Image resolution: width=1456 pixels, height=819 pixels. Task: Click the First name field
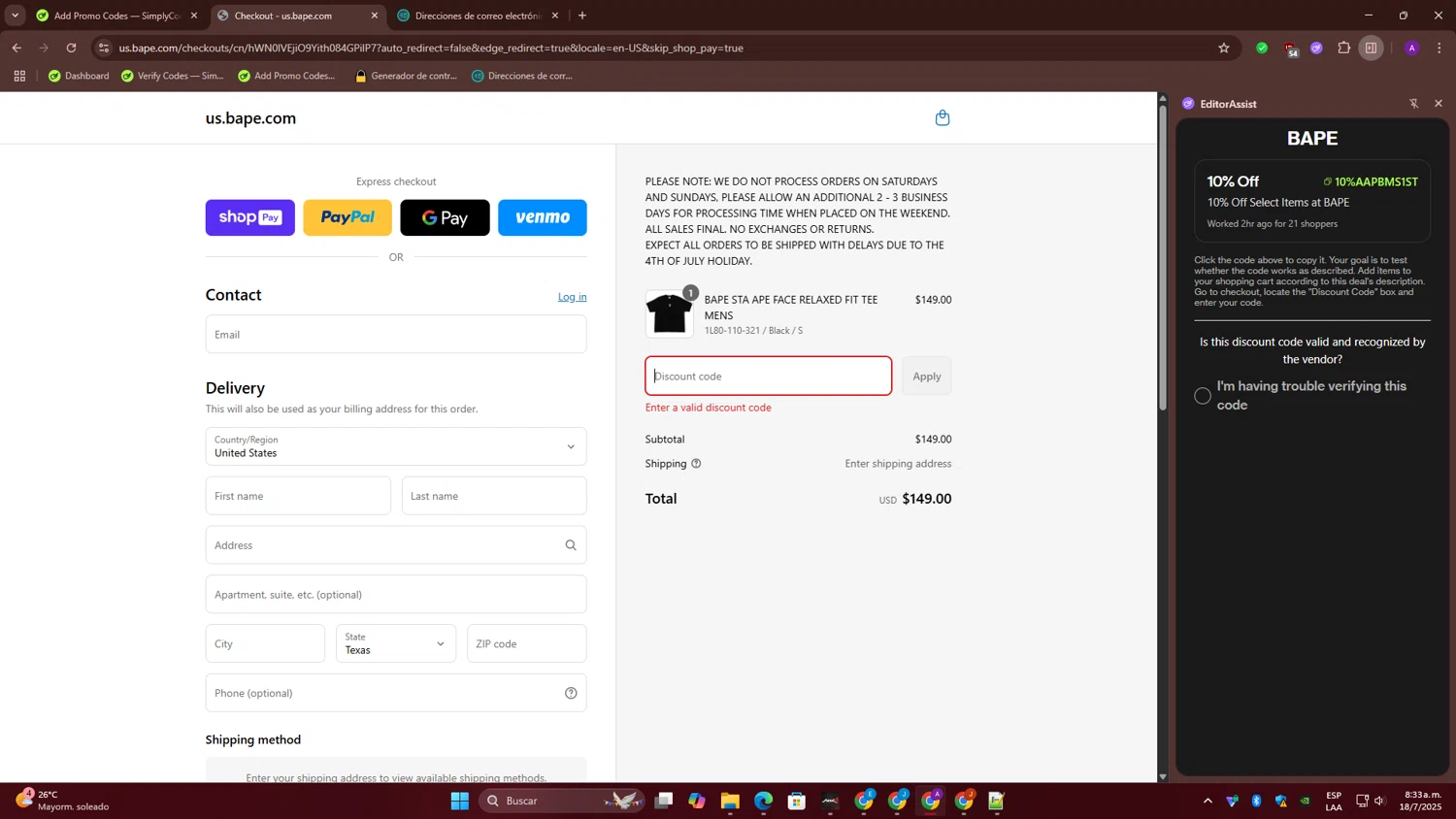pyautogui.click(x=298, y=496)
